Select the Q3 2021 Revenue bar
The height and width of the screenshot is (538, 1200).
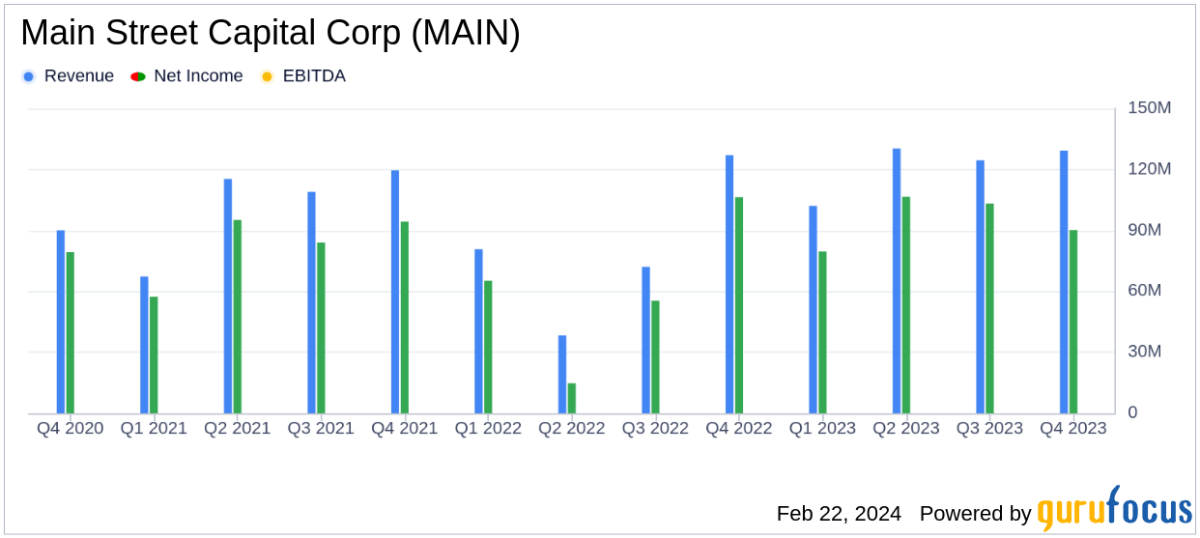312,303
